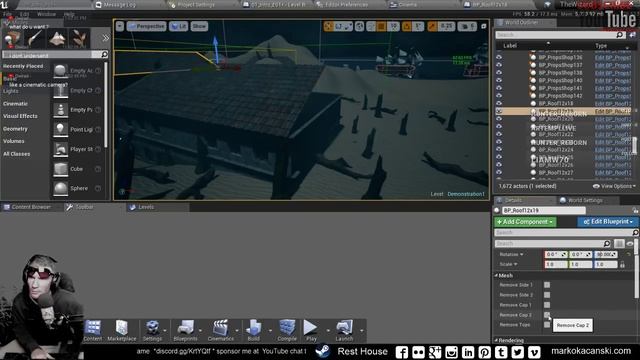Click the Play button in toolbar
The image size is (640, 360).
point(311,330)
